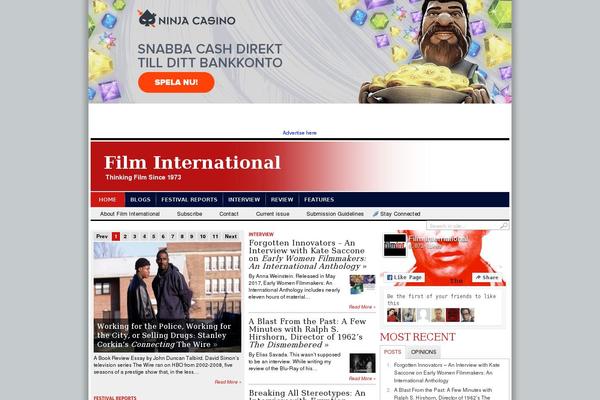Click the Ninja Casino logo in the ad

tap(186, 19)
